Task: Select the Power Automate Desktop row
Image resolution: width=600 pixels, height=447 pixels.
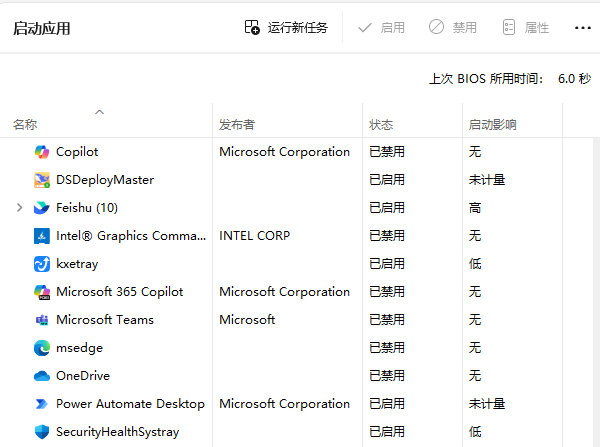Action: click(x=130, y=404)
